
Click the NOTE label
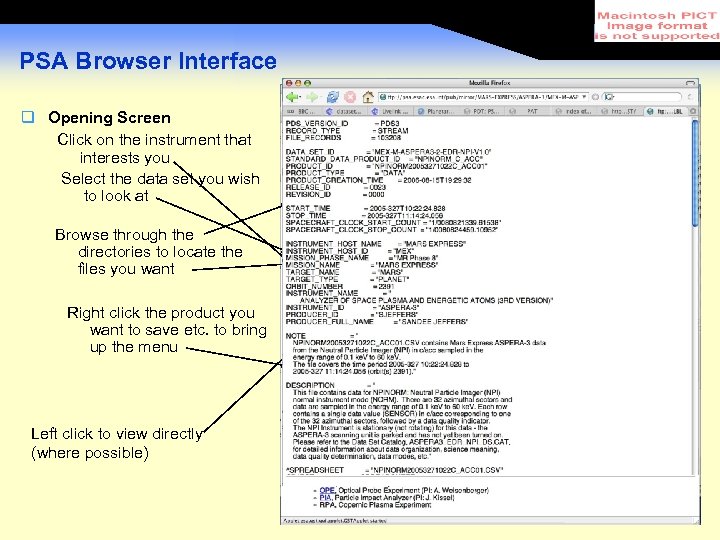295,336
